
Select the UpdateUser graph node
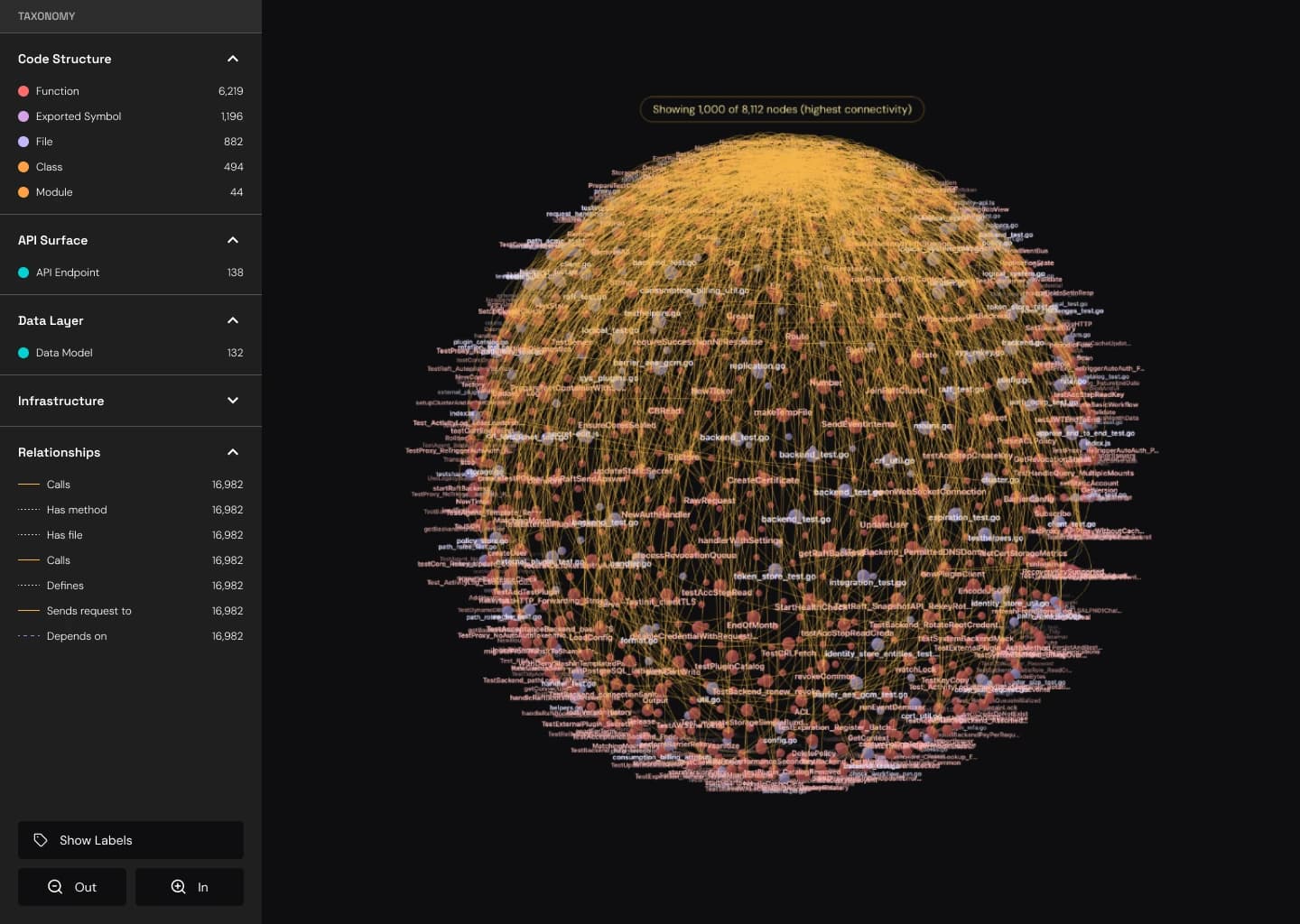click(884, 524)
